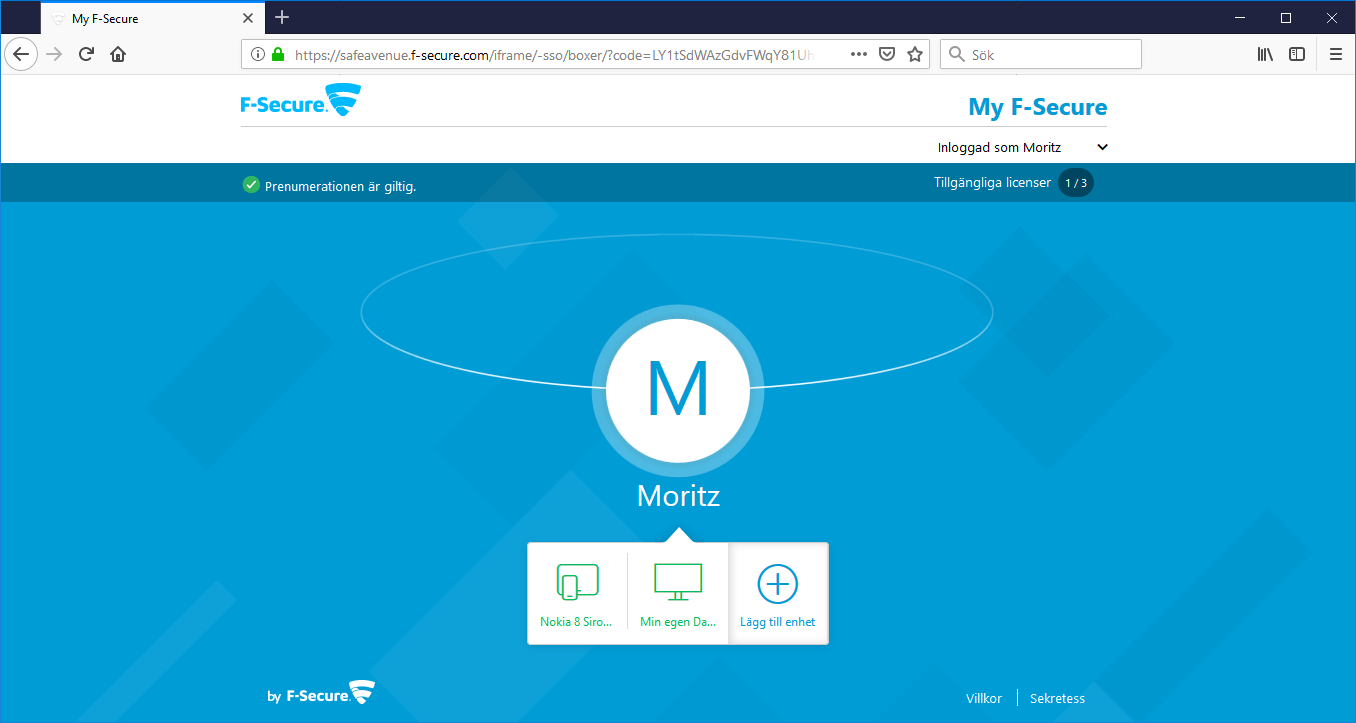Click the F-Secure logo in the header
Image resolution: width=1356 pixels, height=723 pixels.
point(300,101)
